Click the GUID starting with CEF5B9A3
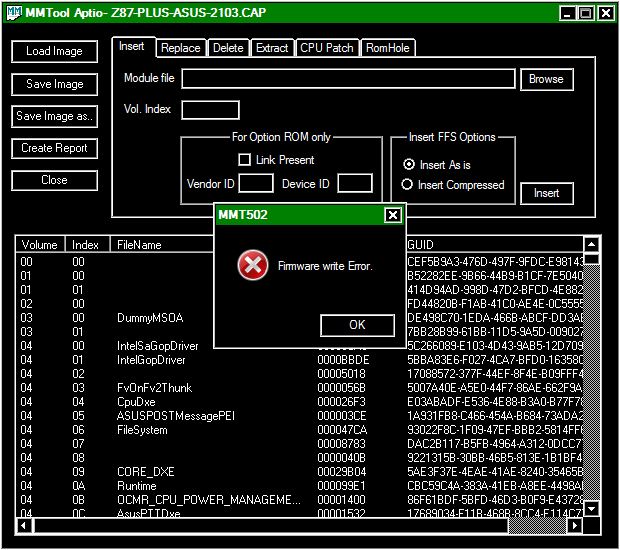Image resolution: width=620 pixels, height=550 pixels. tap(495, 262)
